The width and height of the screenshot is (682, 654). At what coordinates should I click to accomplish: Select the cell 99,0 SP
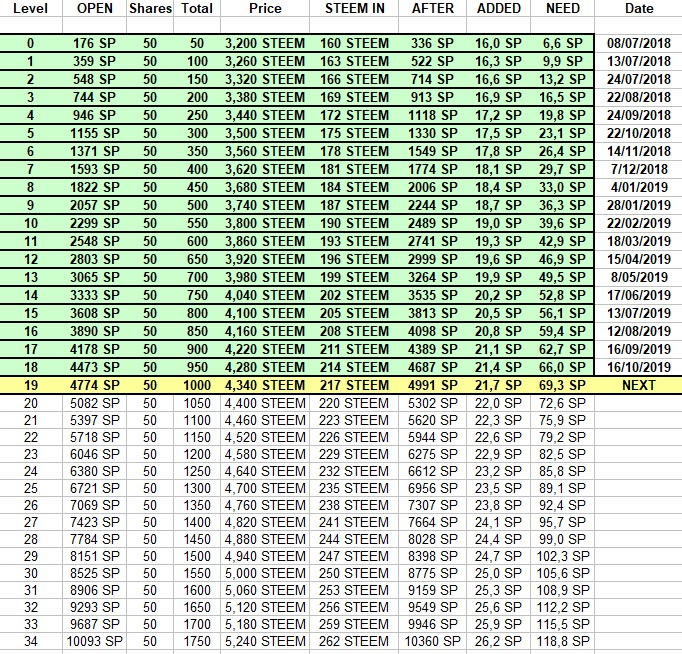pos(562,539)
